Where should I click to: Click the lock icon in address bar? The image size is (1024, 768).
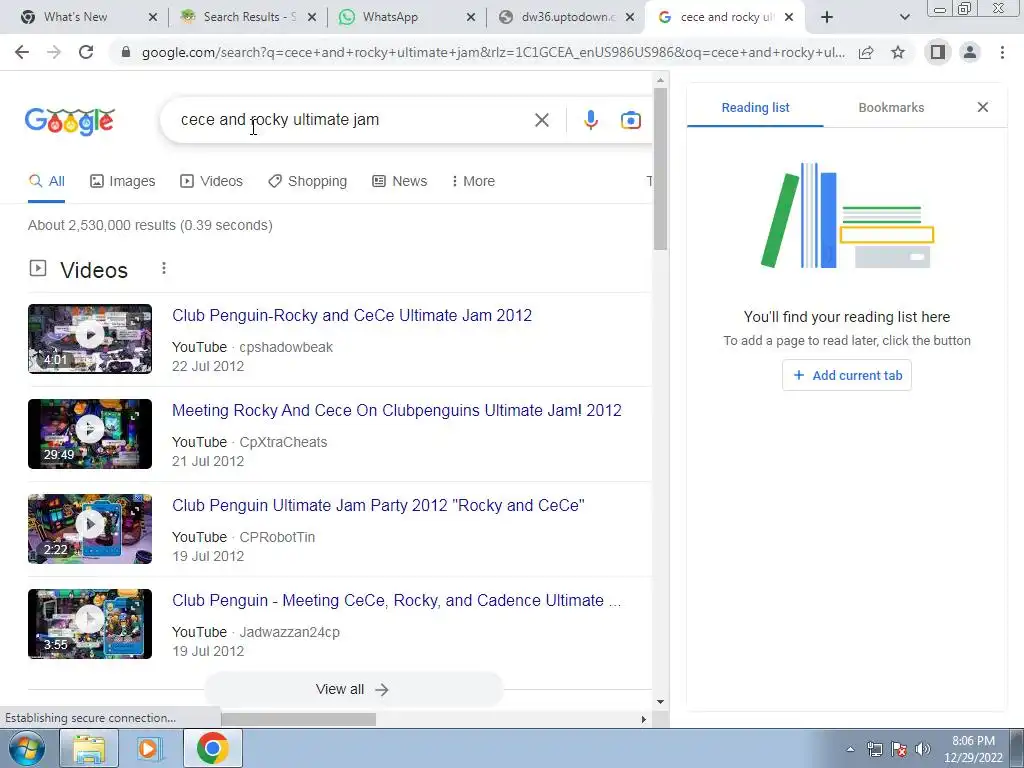click(126, 52)
